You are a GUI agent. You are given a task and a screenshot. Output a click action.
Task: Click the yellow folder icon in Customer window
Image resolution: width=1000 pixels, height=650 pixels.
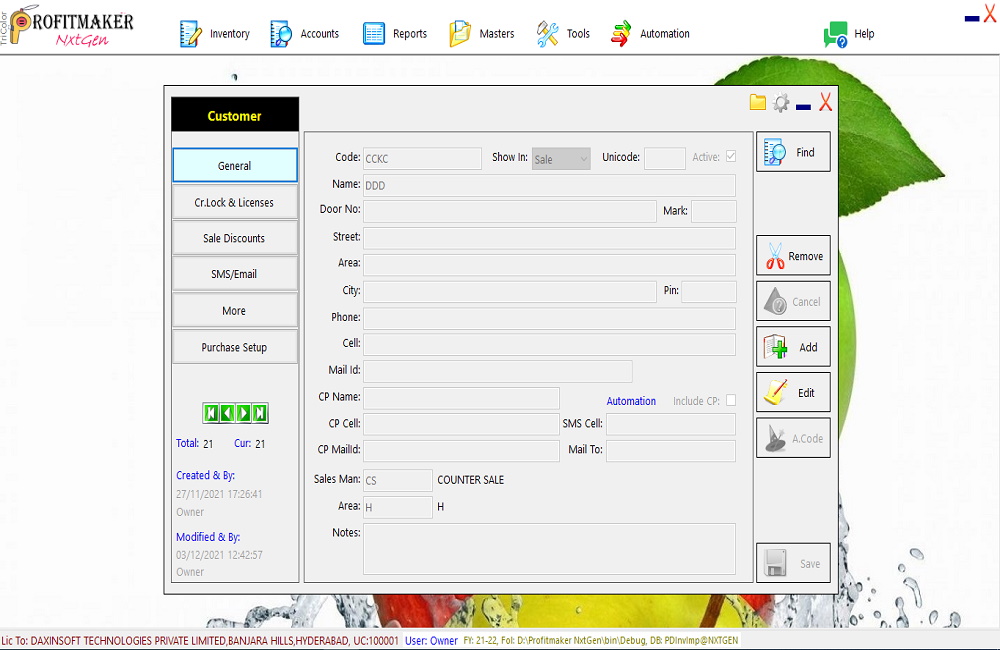click(x=758, y=102)
